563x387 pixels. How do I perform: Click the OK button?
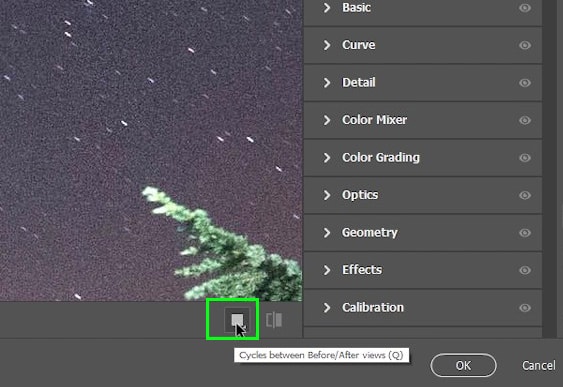point(463,365)
